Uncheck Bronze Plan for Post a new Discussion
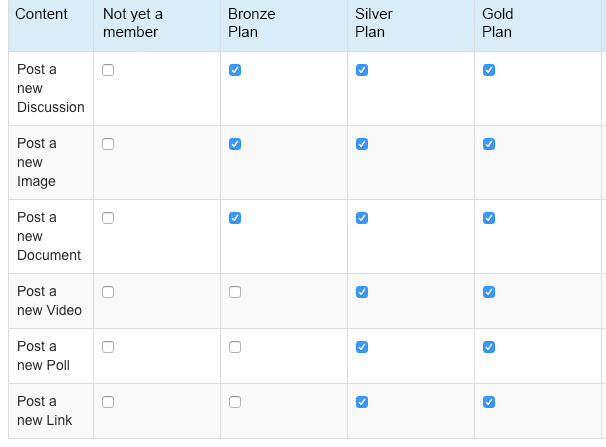The image size is (606, 447). [235, 70]
